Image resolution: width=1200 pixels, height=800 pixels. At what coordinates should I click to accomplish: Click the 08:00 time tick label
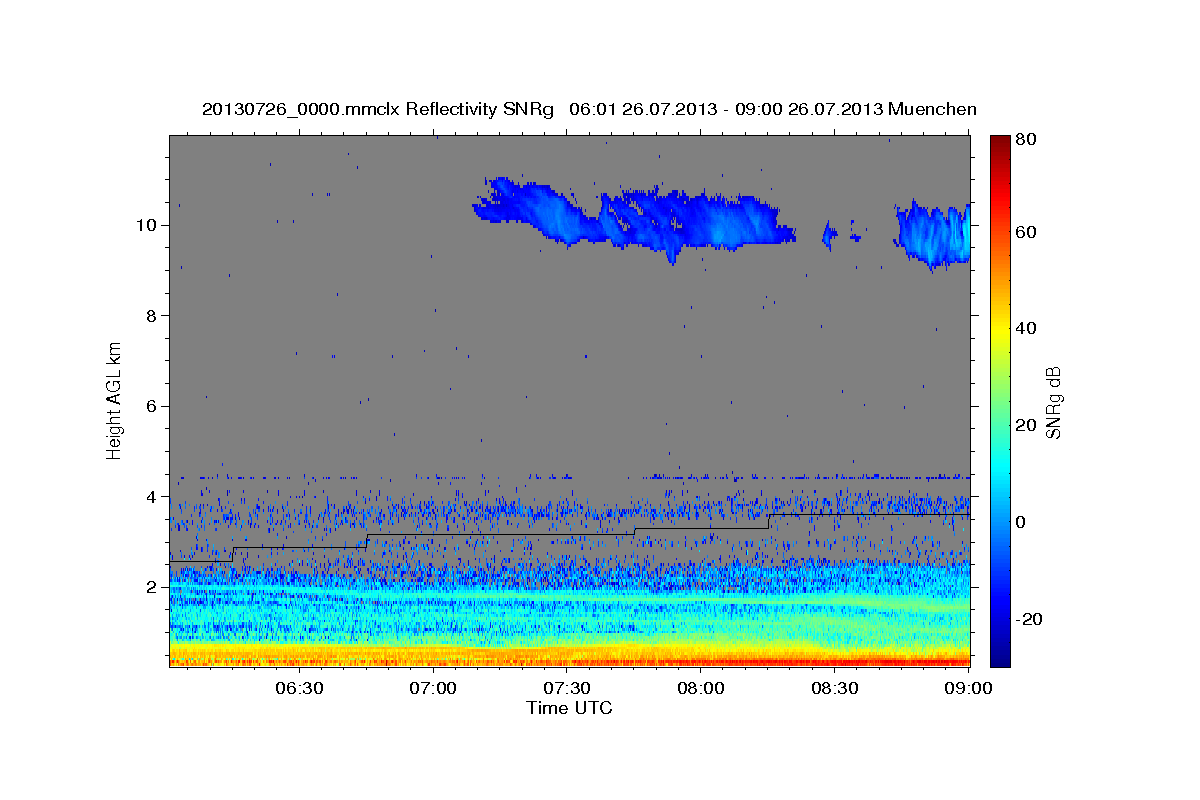tap(701, 688)
